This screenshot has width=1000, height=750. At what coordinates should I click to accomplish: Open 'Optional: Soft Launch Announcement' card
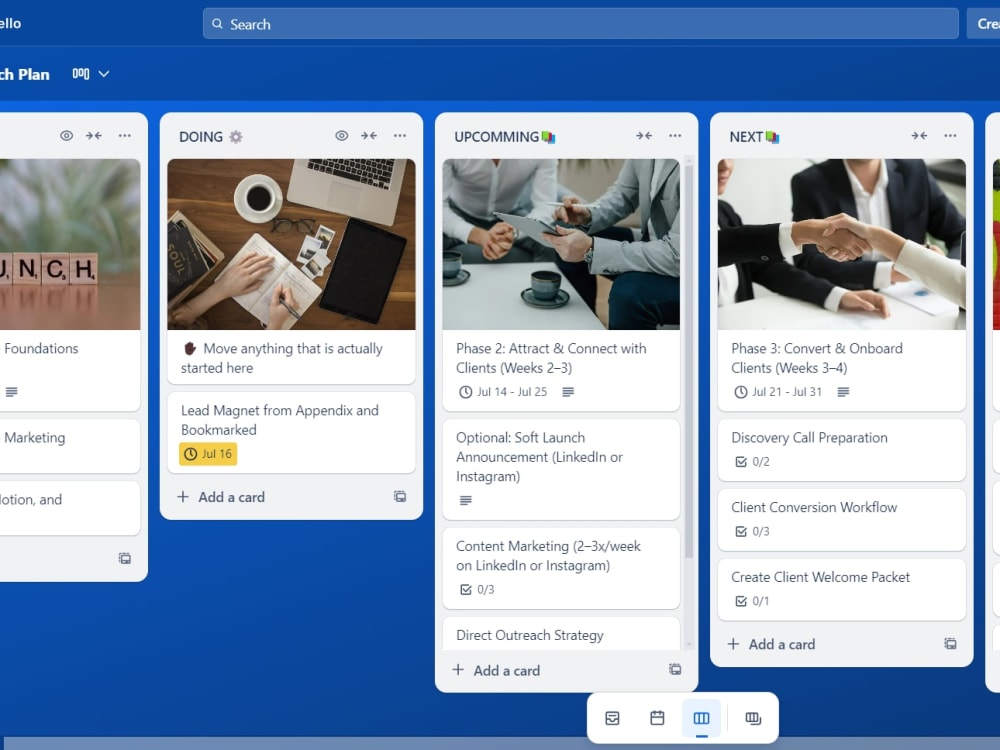click(561, 469)
